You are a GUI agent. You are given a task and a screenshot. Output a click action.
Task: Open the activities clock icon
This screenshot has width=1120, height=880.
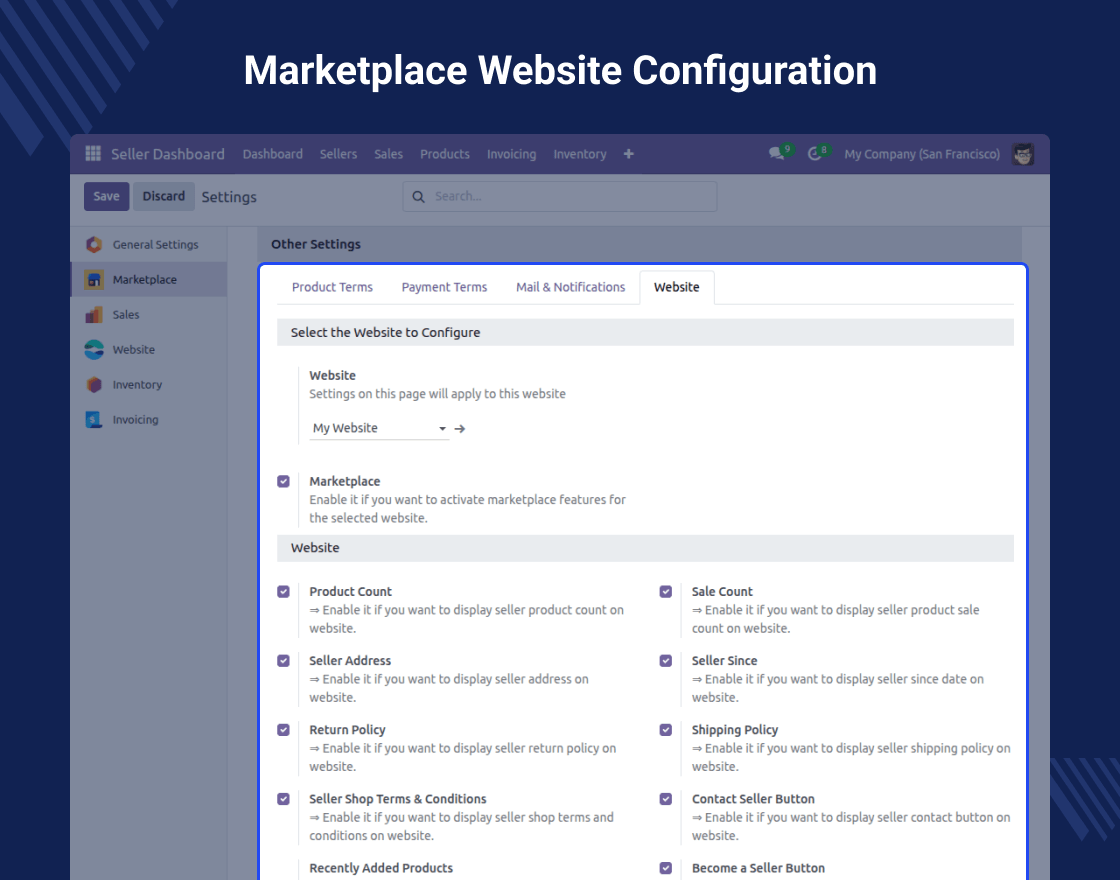point(814,154)
